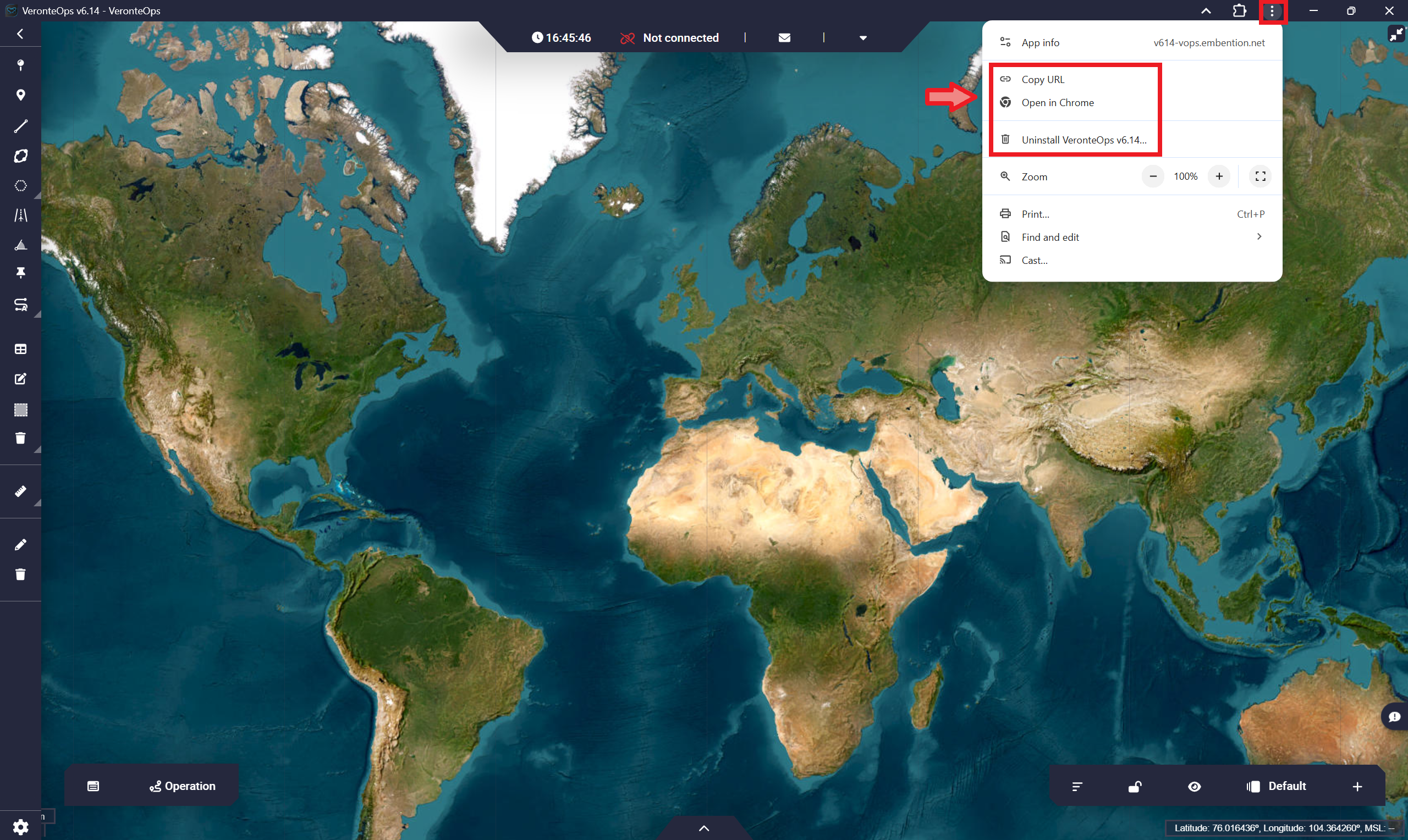Select Copy URL menu entry
The width and height of the screenshot is (1408, 840).
click(x=1042, y=80)
